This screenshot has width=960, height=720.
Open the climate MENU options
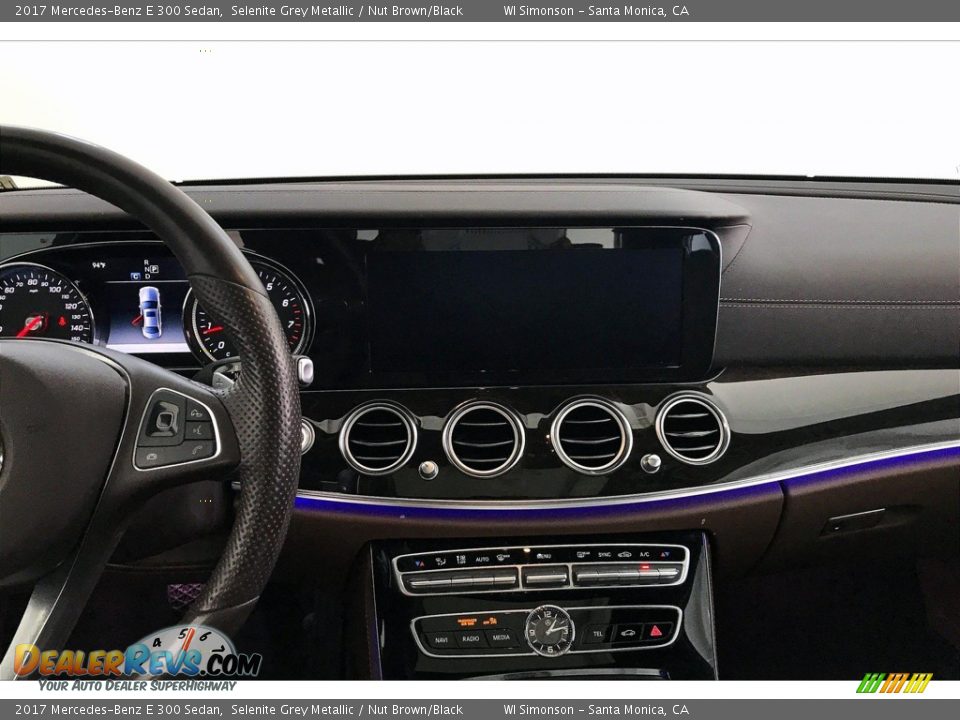click(543, 556)
